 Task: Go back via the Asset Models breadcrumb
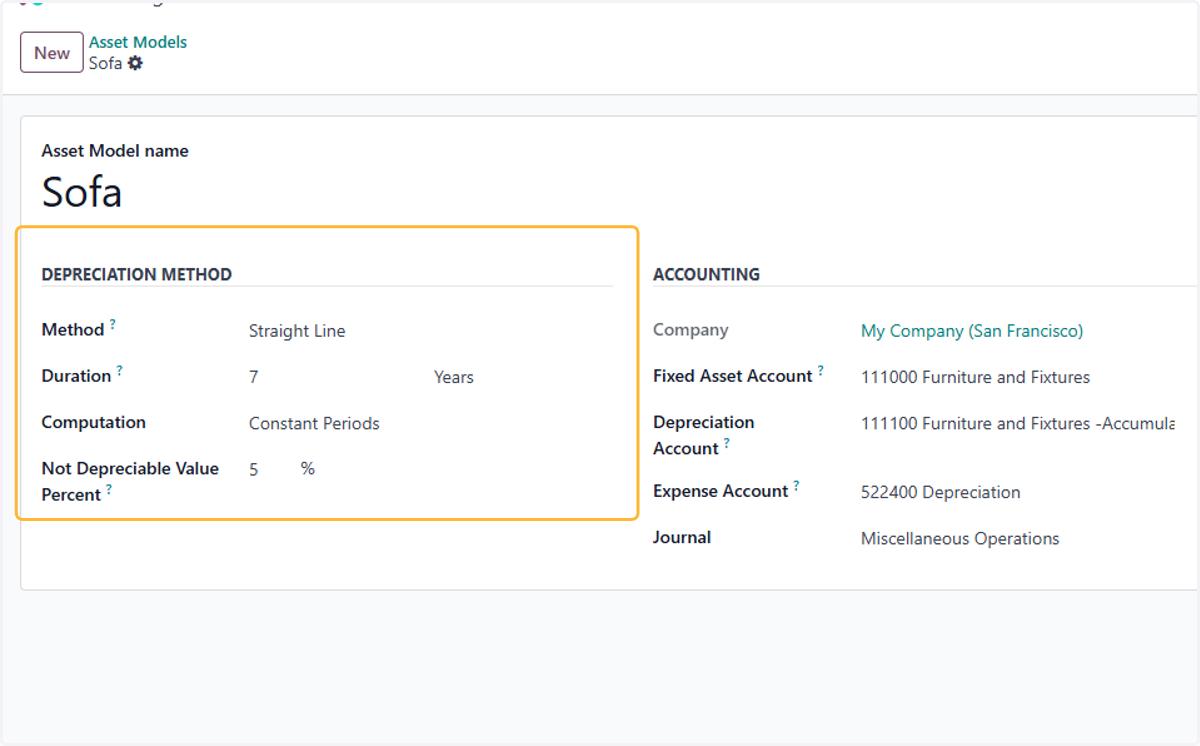(x=138, y=42)
